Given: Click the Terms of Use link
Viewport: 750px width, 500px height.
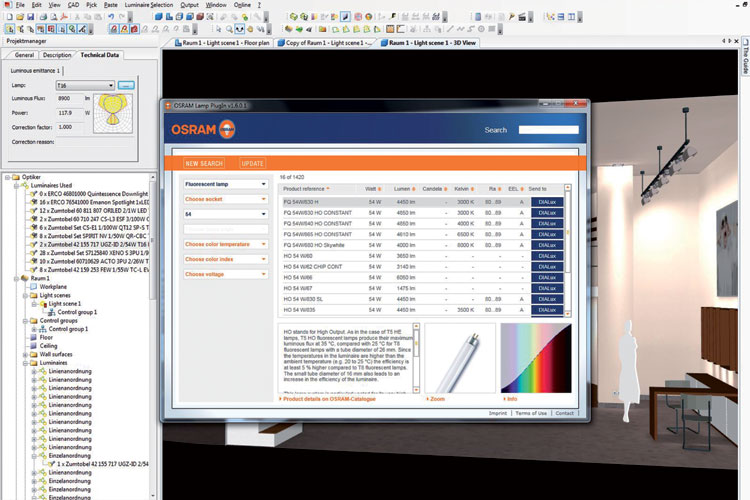Looking at the screenshot, I should tap(531, 413).
